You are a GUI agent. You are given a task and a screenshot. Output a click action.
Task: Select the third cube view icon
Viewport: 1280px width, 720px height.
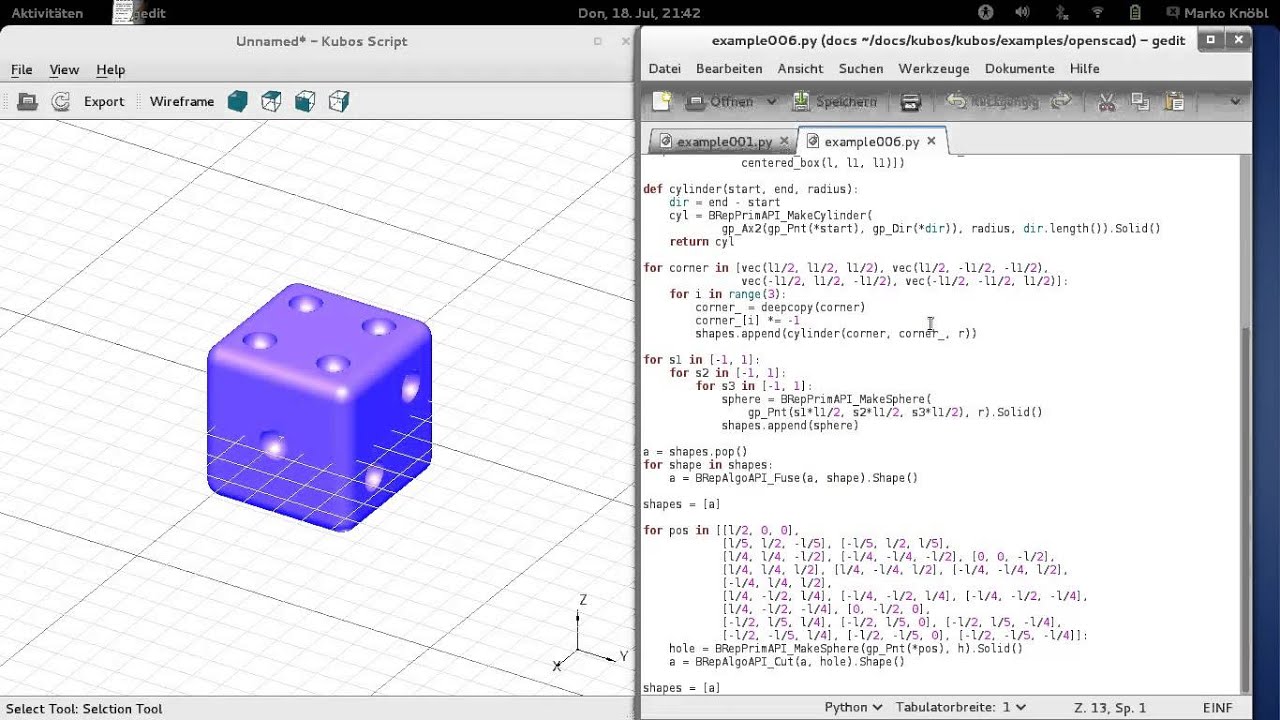[305, 101]
